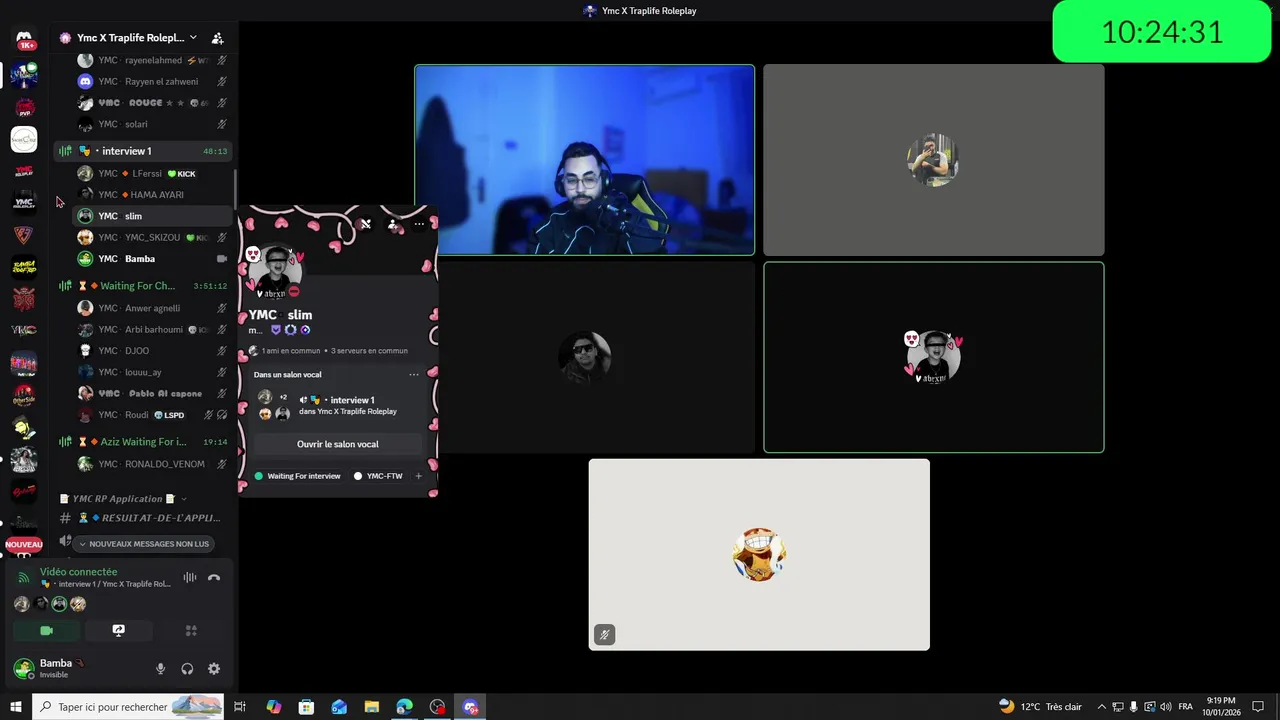The width and height of the screenshot is (1280, 720).
Task: Click user louuu_ay
Action: tap(152, 372)
